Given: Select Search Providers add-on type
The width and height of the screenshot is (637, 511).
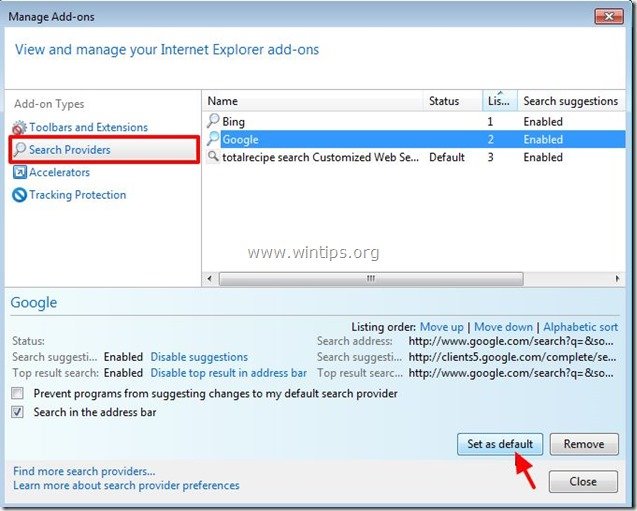Looking at the screenshot, I should 69,149.
